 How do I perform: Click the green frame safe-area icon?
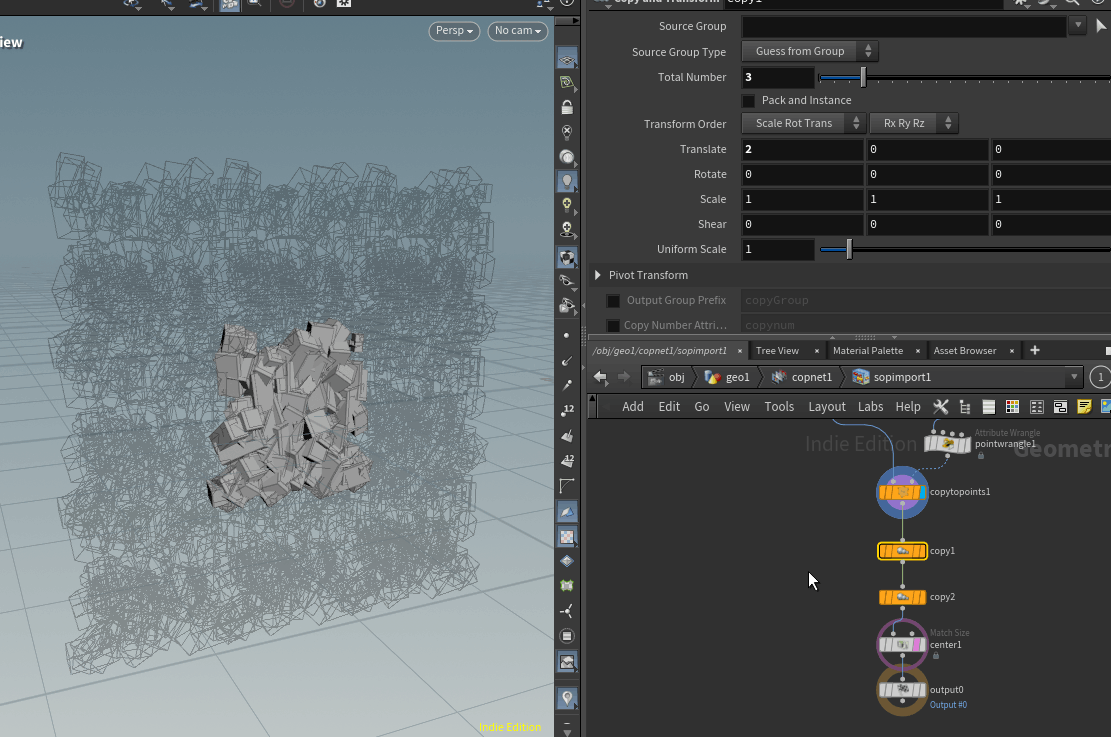[x=567, y=586]
